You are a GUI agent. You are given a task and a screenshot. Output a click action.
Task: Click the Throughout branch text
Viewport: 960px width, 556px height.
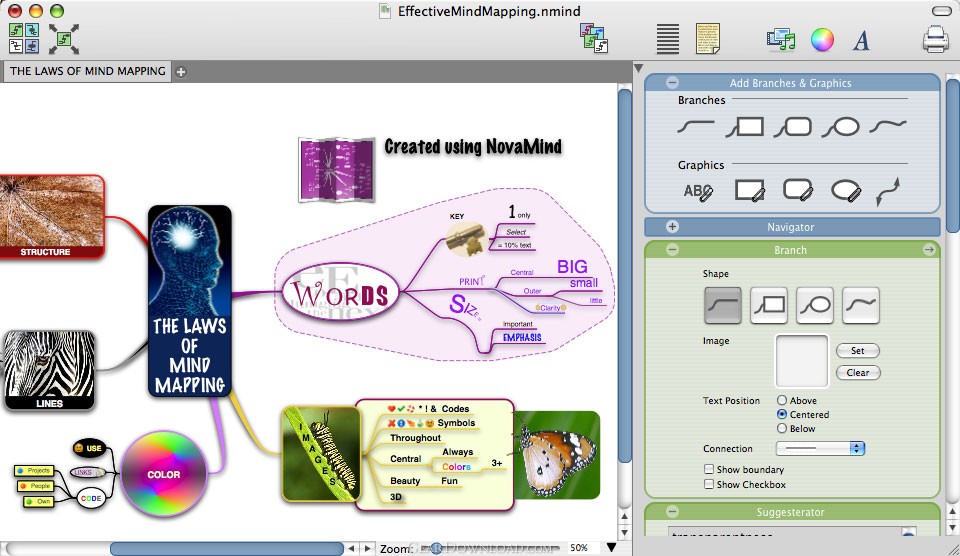click(x=415, y=438)
